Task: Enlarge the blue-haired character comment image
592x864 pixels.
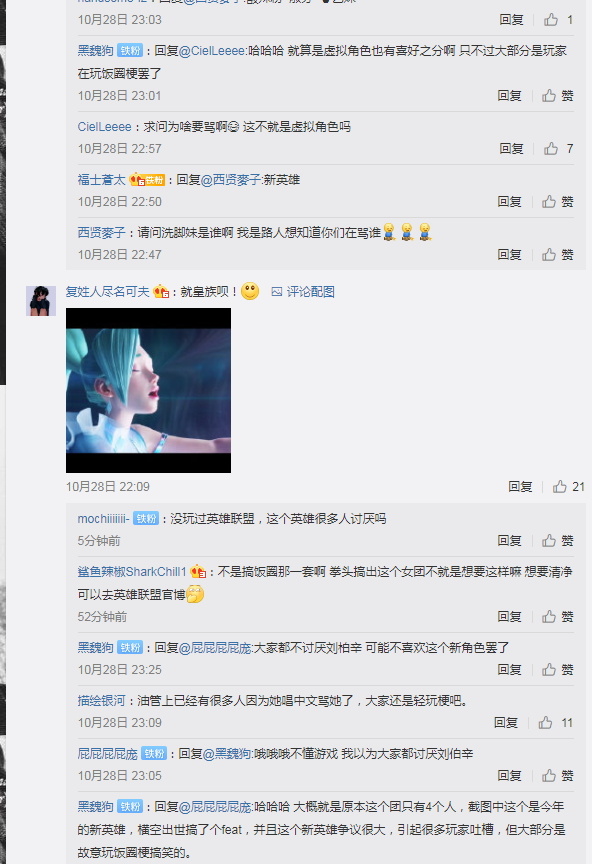Action: [148, 390]
